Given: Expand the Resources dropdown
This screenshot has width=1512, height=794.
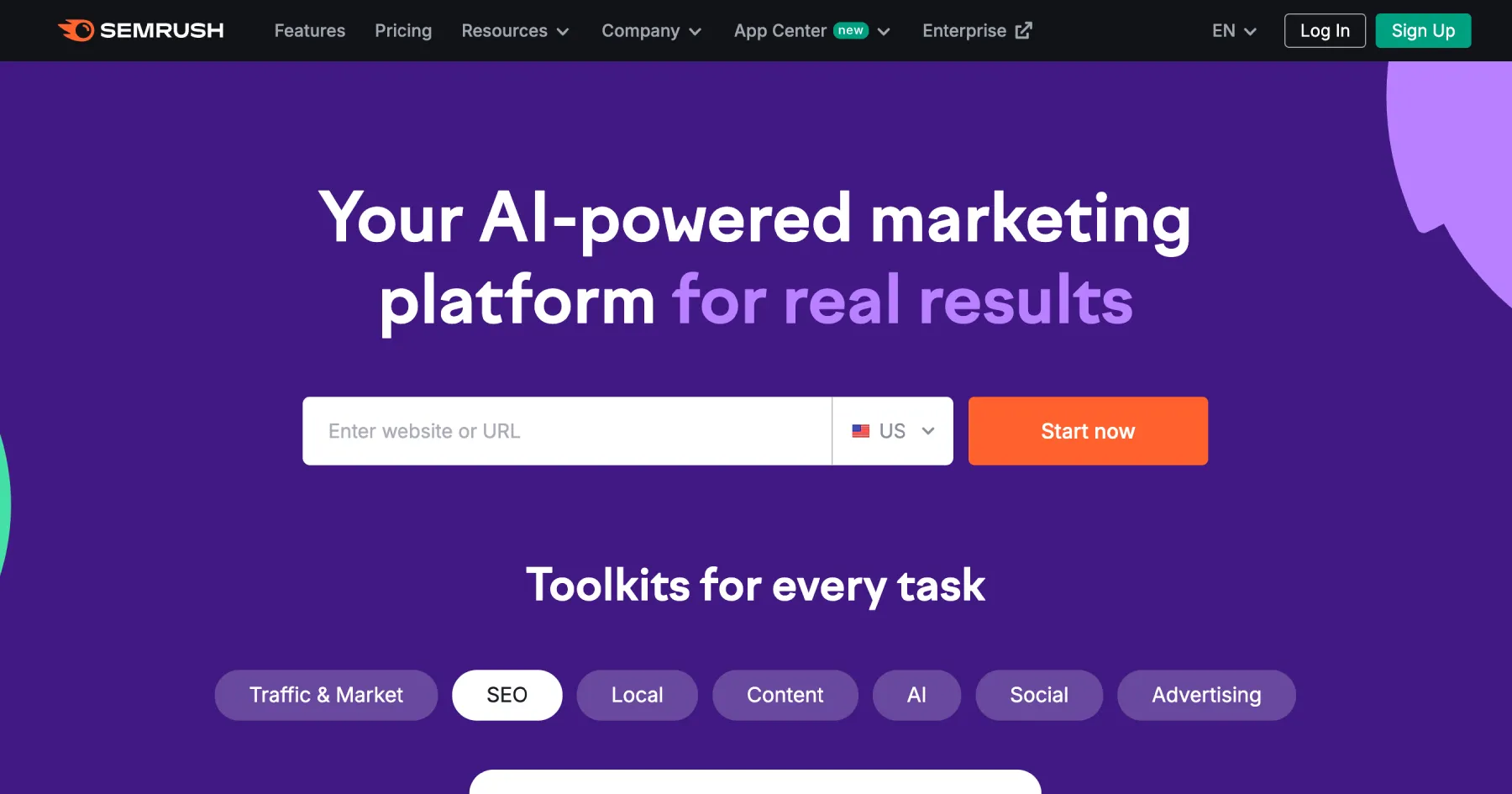Looking at the screenshot, I should tap(515, 31).
